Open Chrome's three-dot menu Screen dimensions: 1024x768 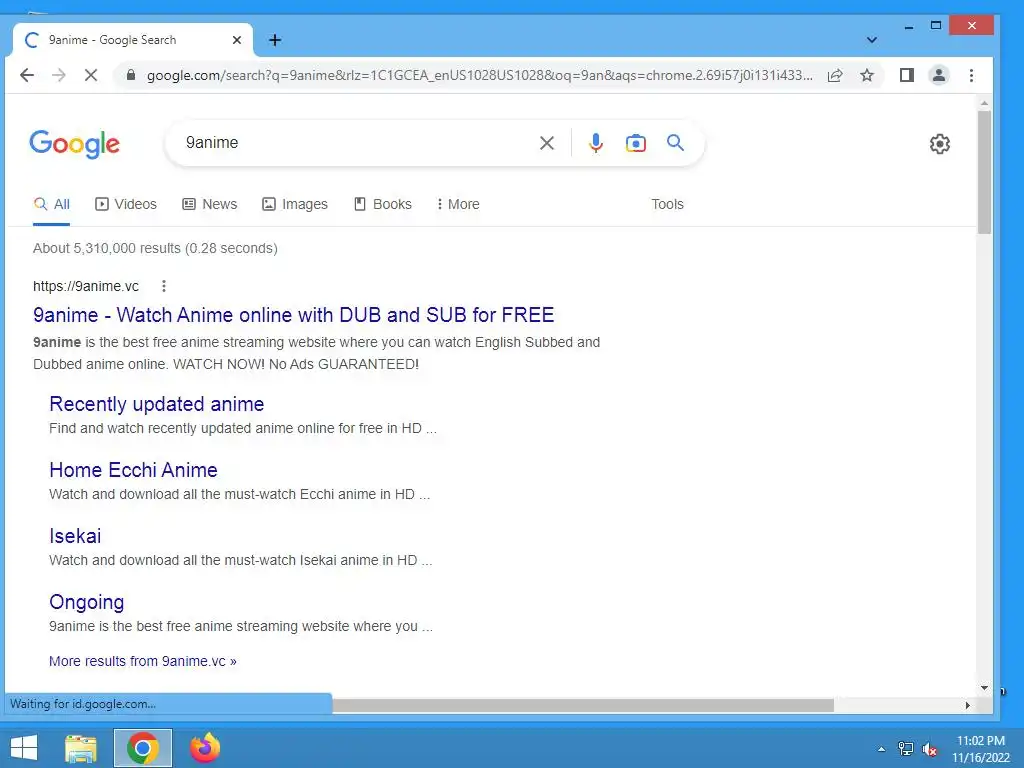coord(971,75)
